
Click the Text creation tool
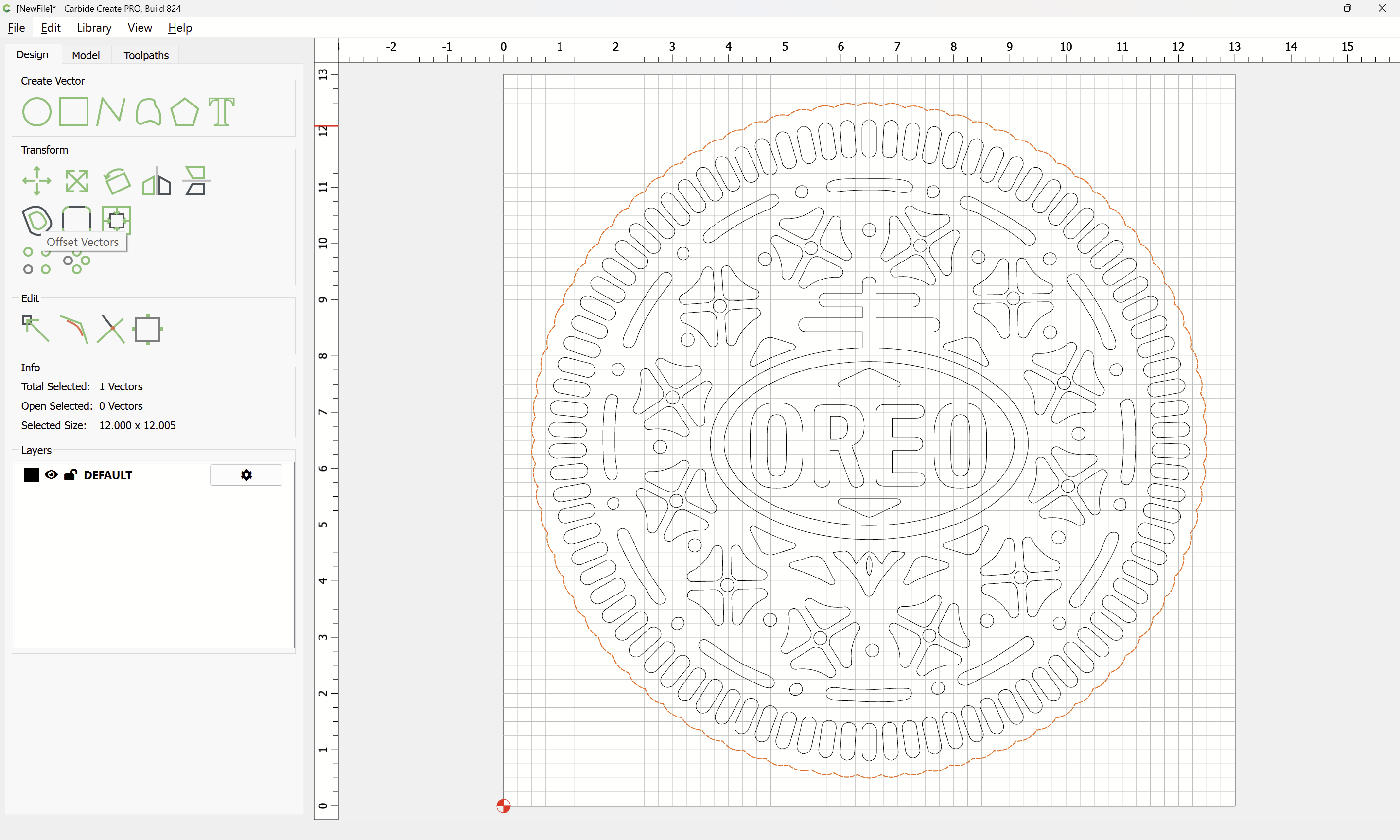(221, 111)
